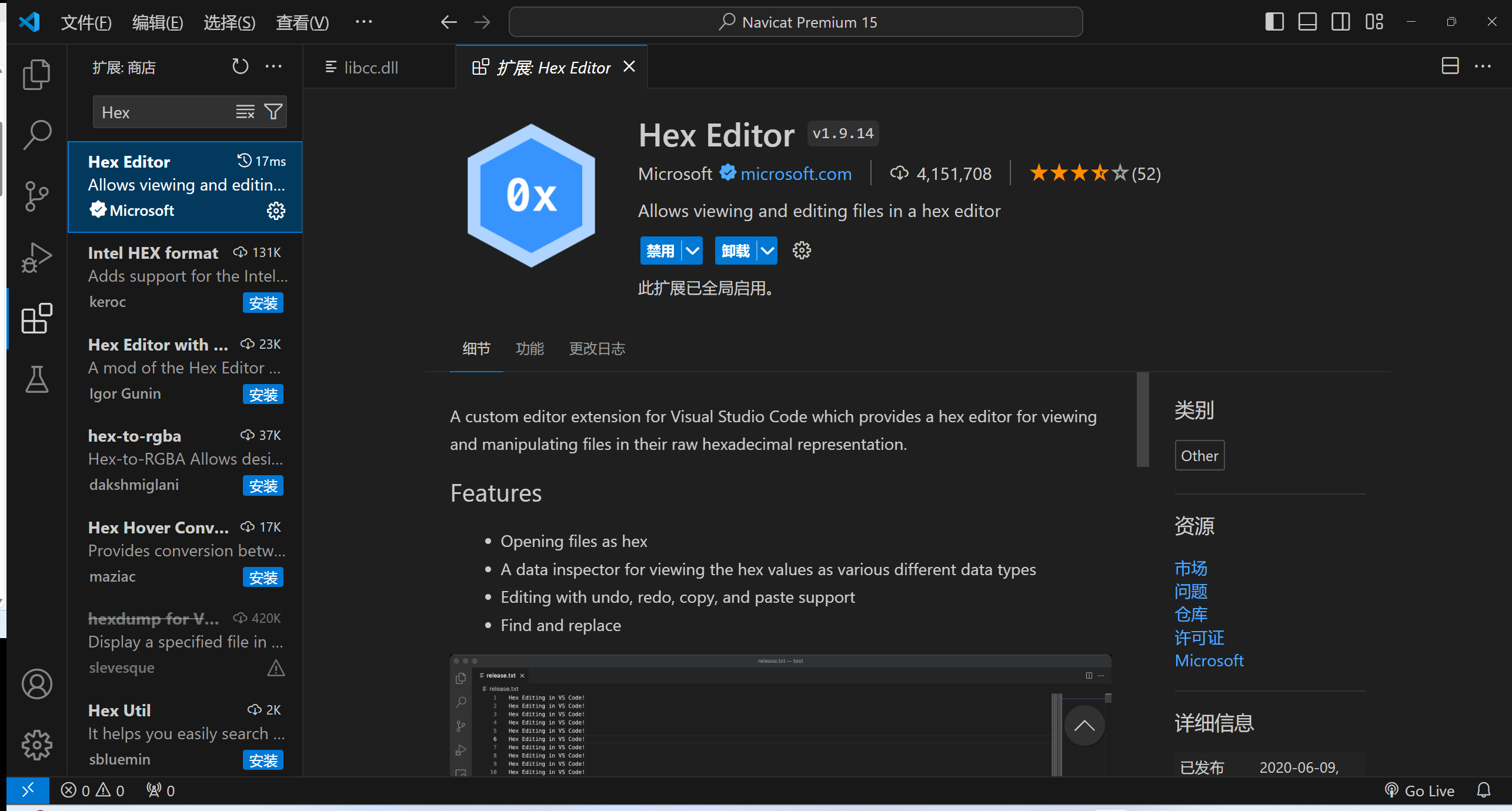Viewport: 1512px width, 811px height.
Task: Switch to the 更改日志 tab
Action: [596, 349]
